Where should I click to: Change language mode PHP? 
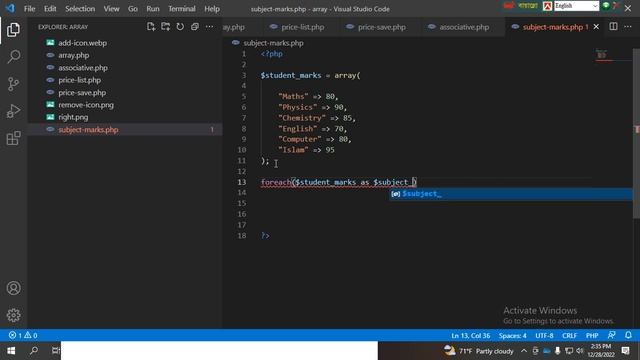click(592, 335)
